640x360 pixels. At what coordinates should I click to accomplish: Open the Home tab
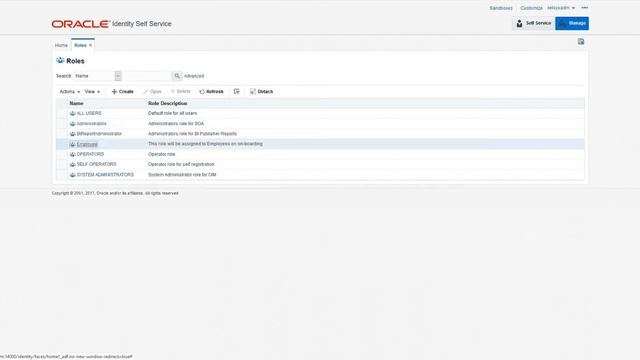61,45
